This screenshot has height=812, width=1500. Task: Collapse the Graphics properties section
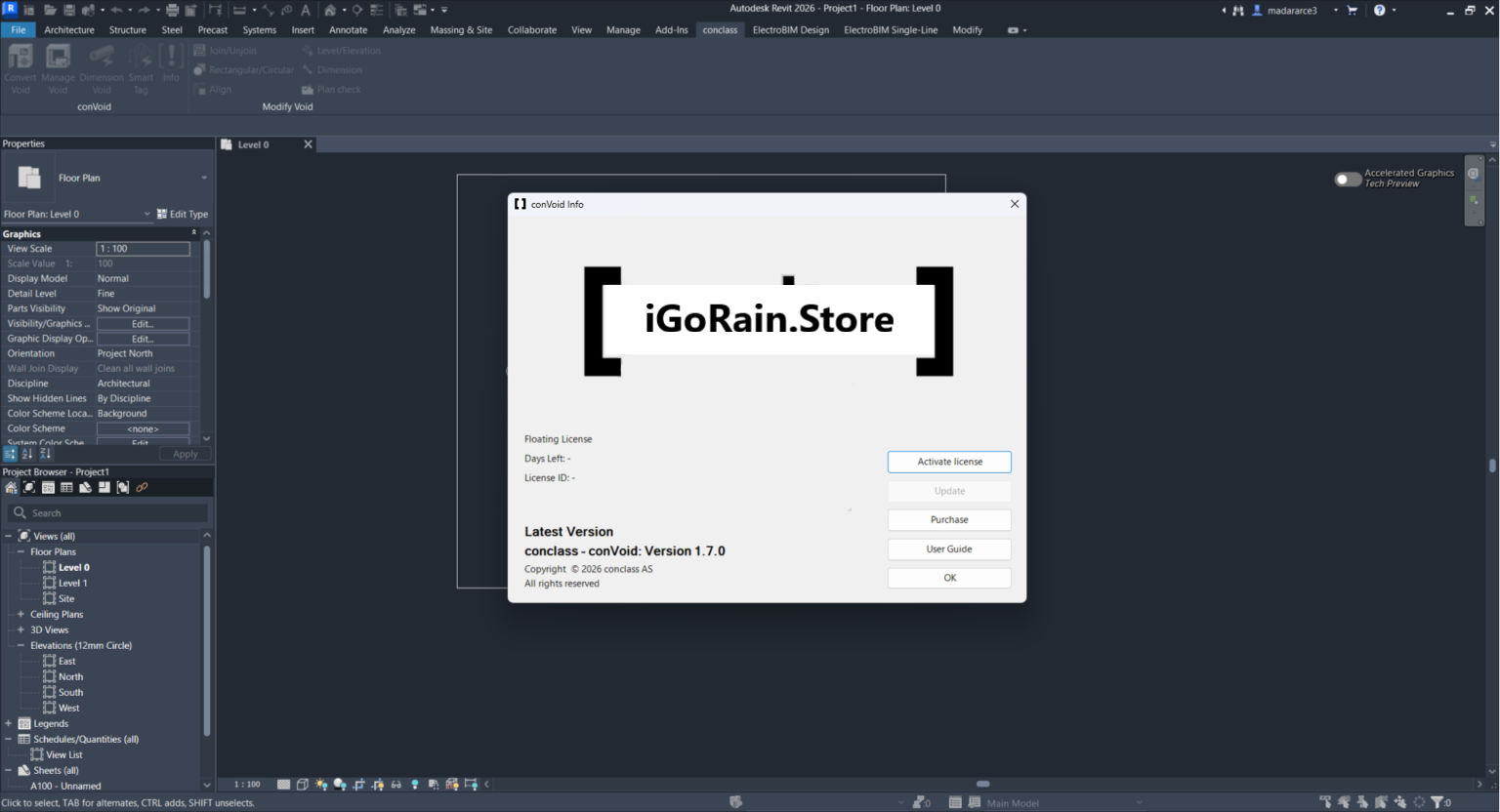coord(193,233)
